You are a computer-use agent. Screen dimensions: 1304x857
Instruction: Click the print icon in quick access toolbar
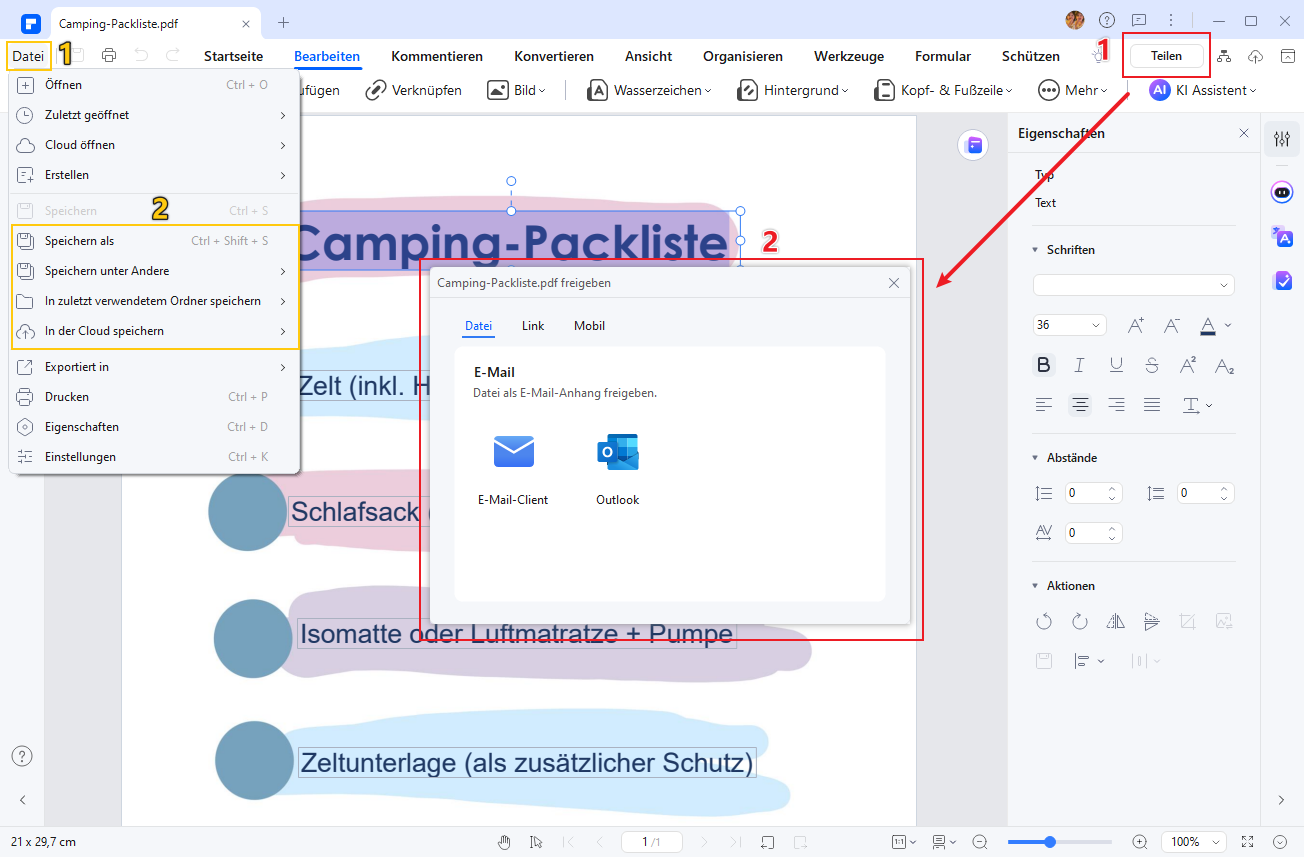click(x=109, y=56)
